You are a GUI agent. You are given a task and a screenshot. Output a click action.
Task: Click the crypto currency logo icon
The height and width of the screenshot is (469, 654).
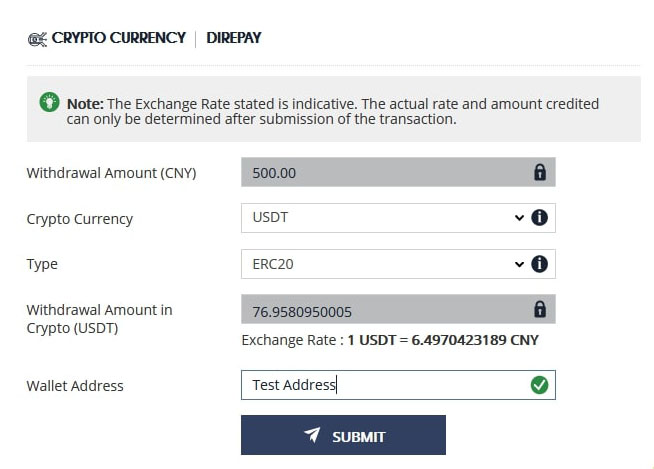(x=37, y=39)
